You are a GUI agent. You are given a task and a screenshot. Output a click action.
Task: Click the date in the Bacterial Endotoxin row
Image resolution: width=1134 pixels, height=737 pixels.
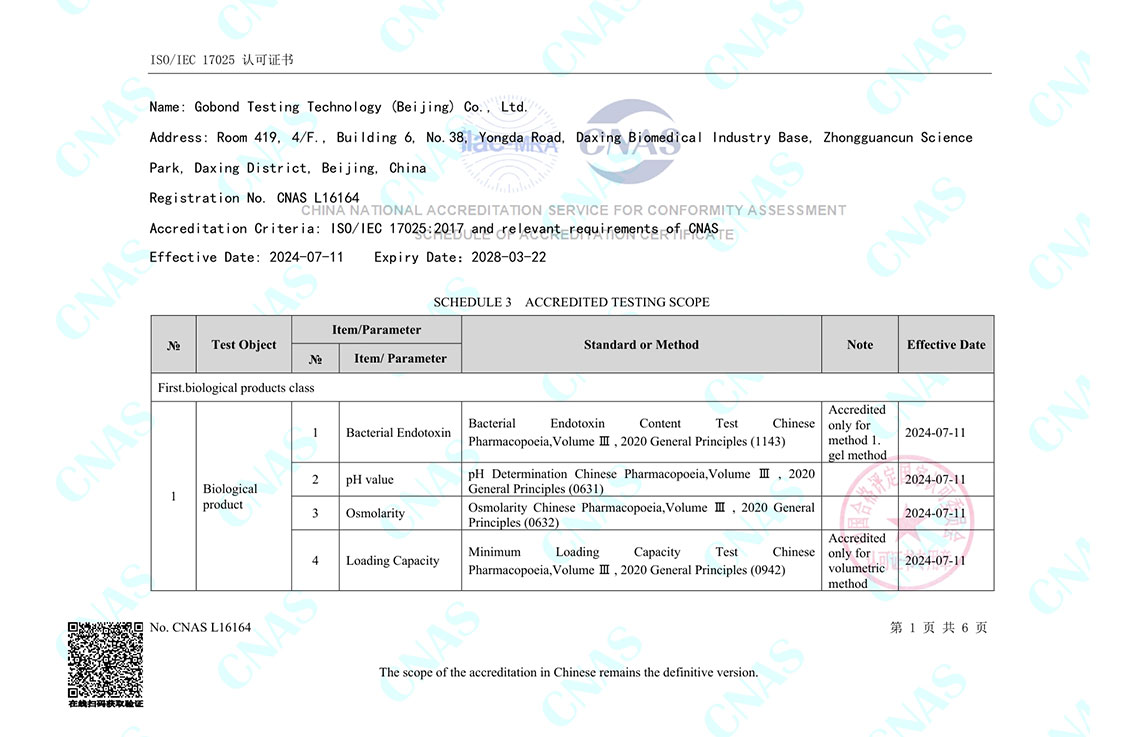[935, 433]
